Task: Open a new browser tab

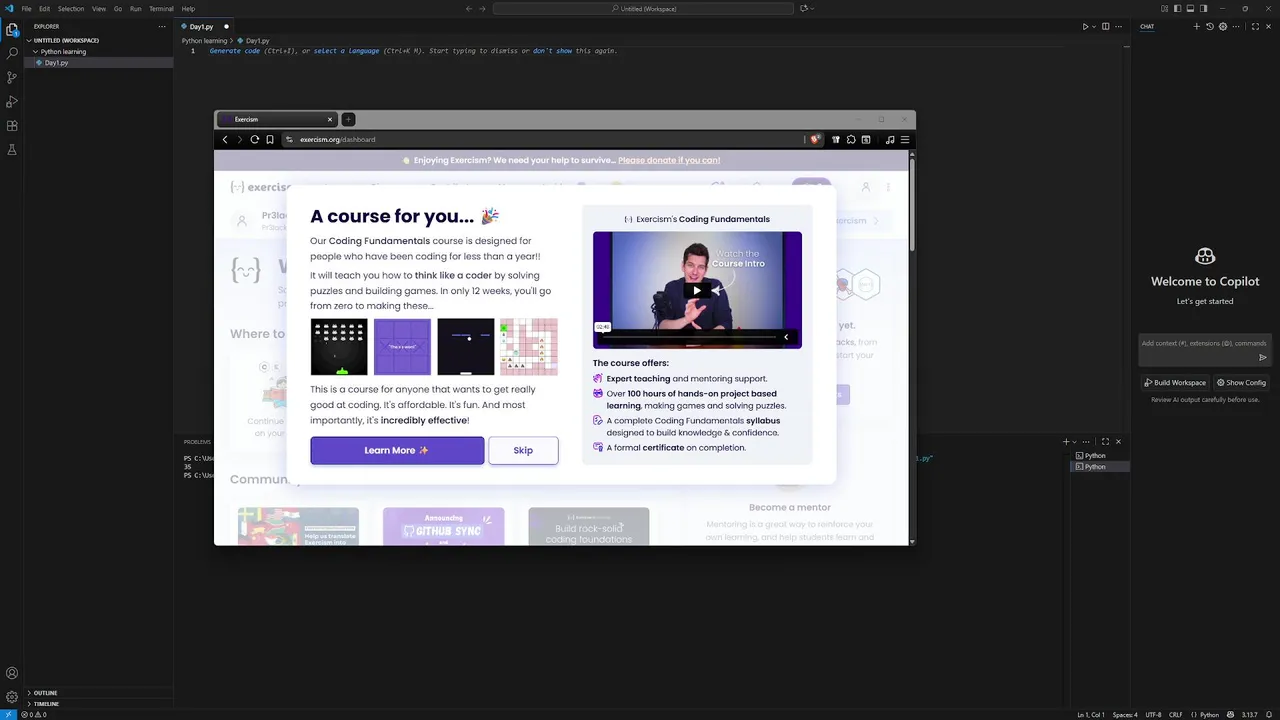Action: (348, 119)
